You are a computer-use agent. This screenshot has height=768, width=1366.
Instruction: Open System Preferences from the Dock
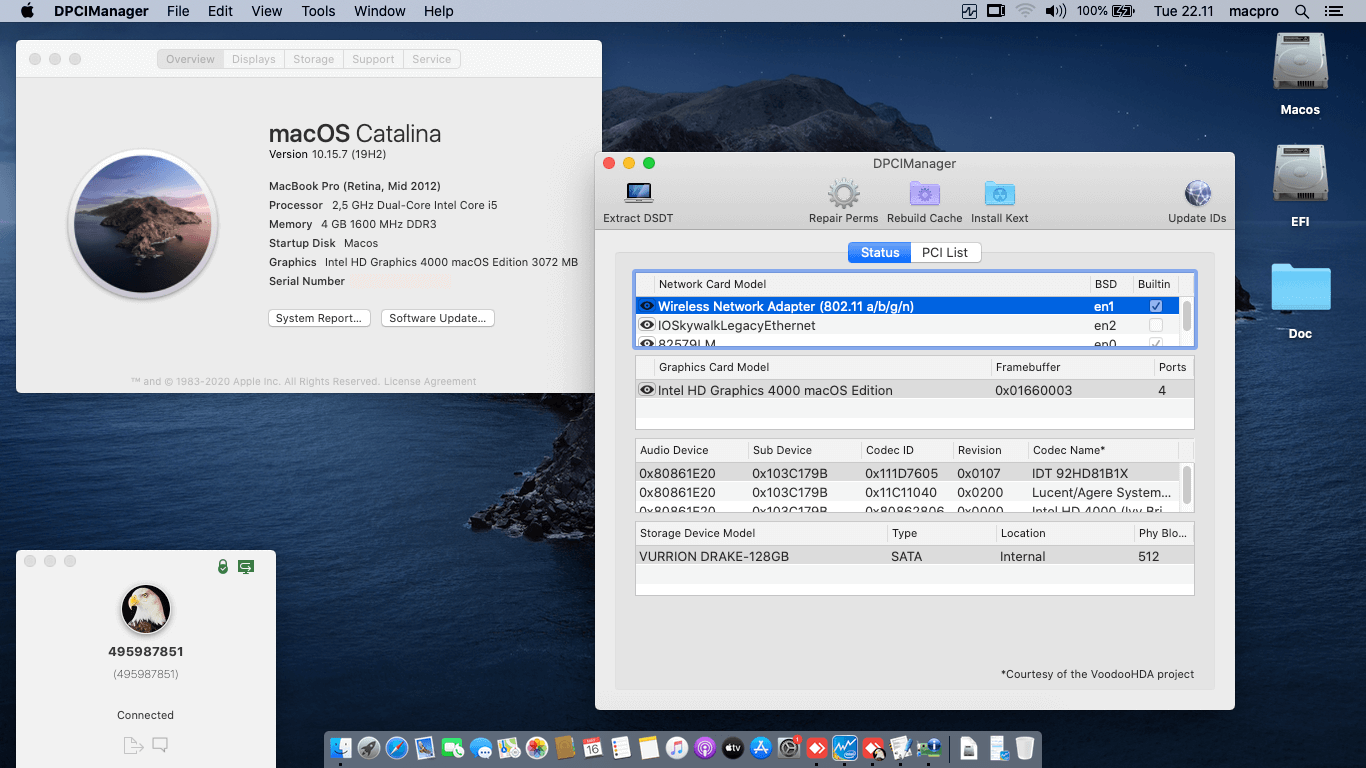point(789,747)
